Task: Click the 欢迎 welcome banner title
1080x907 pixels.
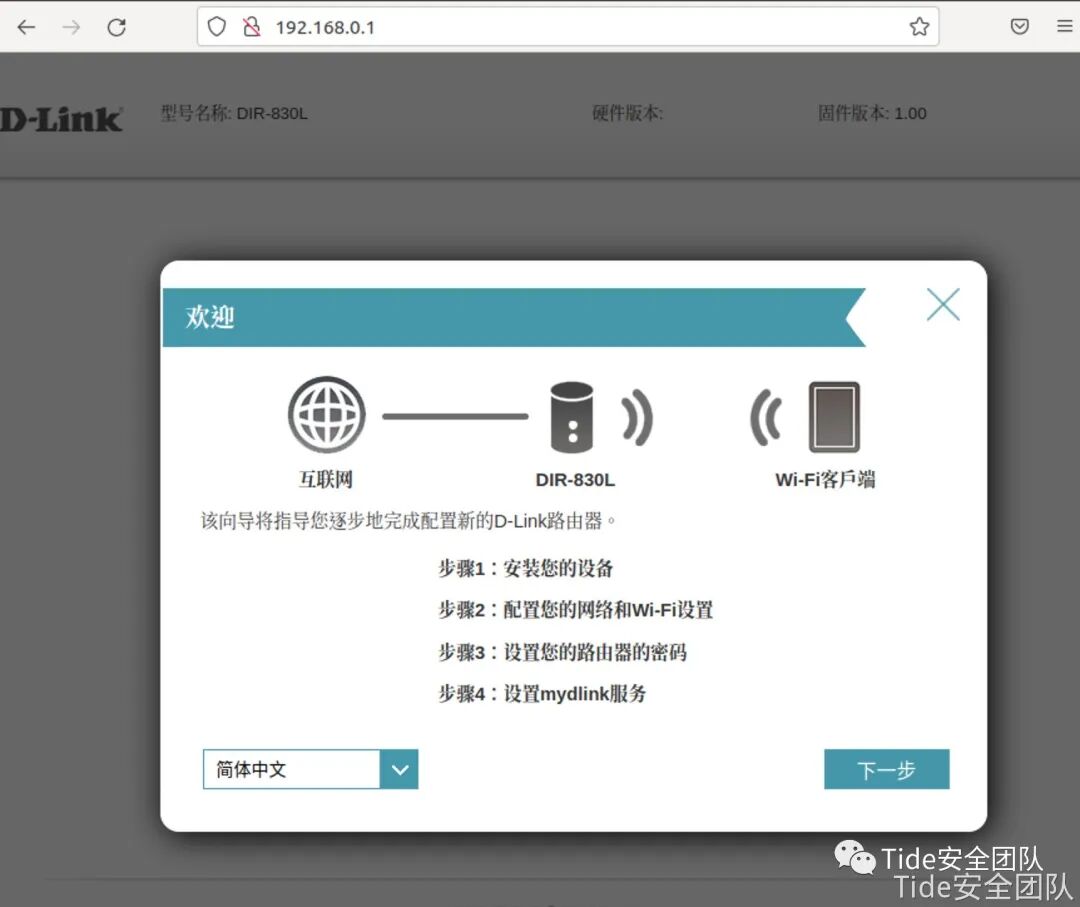Action: coord(210,317)
